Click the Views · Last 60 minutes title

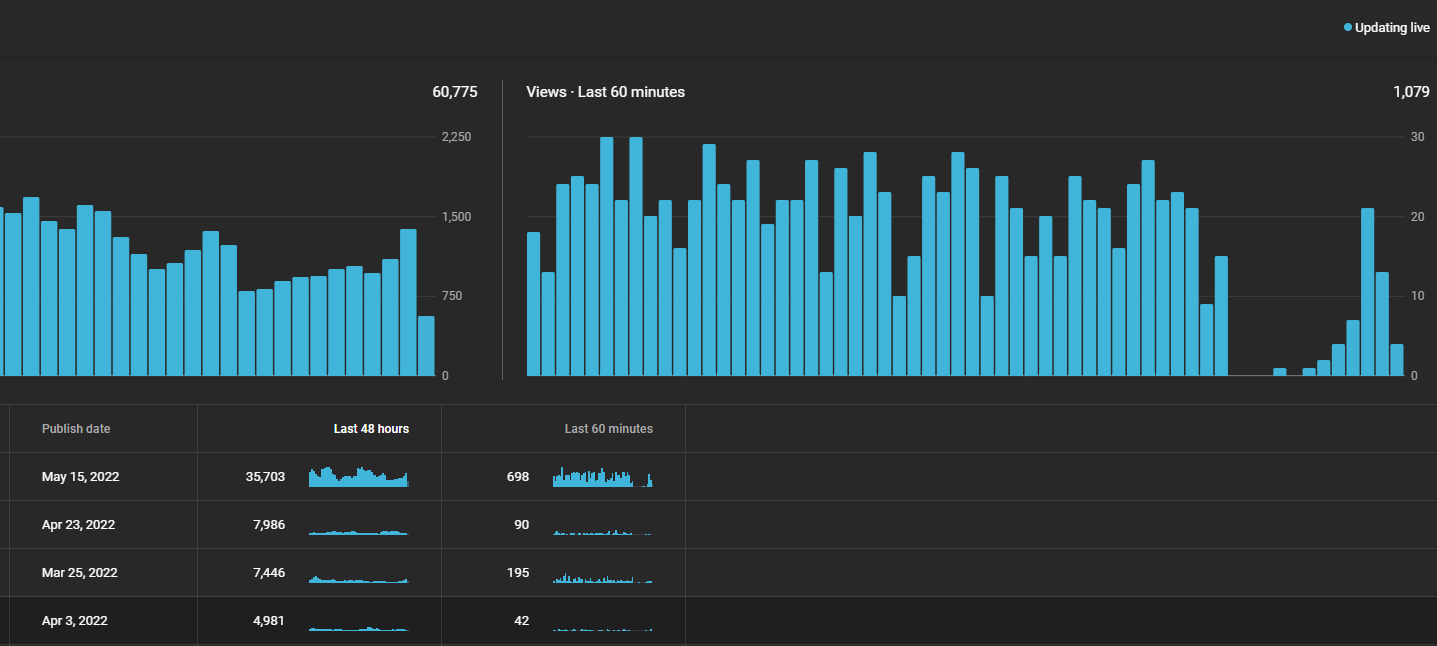[606, 92]
